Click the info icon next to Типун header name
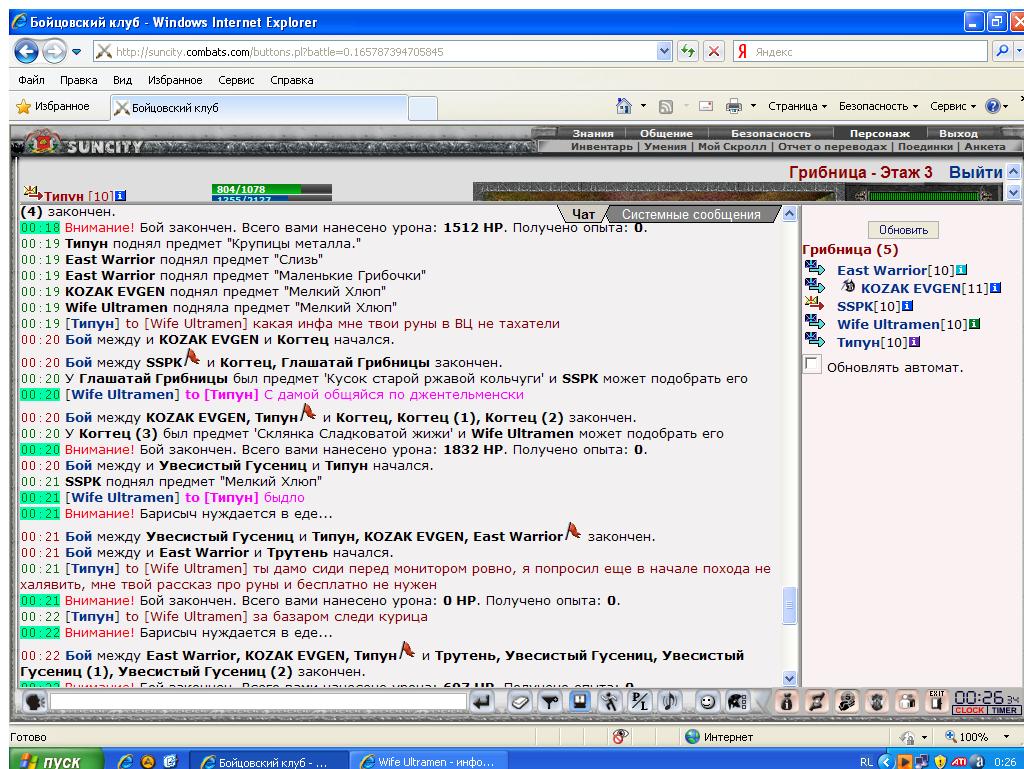This screenshot has height=769, width=1024. tap(121, 195)
